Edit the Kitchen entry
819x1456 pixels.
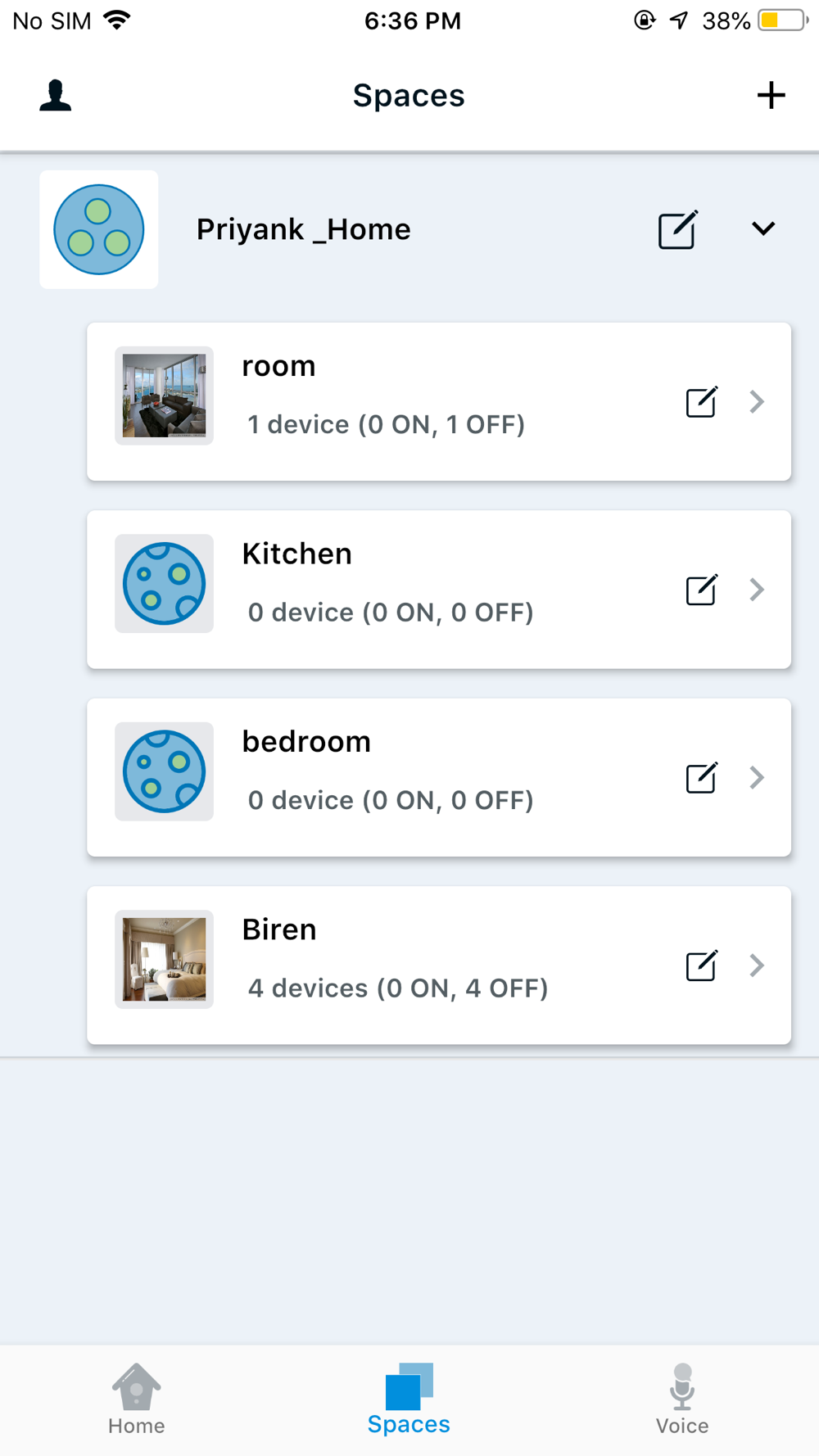(x=702, y=590)
